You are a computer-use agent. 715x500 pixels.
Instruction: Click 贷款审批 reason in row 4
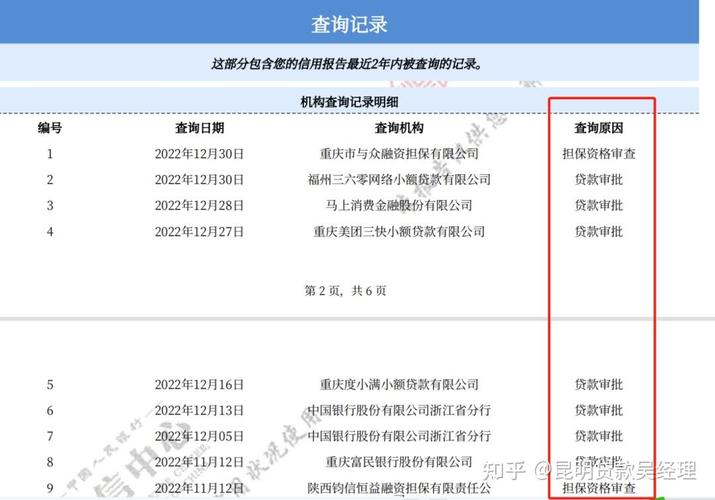(x=598, y=232)
